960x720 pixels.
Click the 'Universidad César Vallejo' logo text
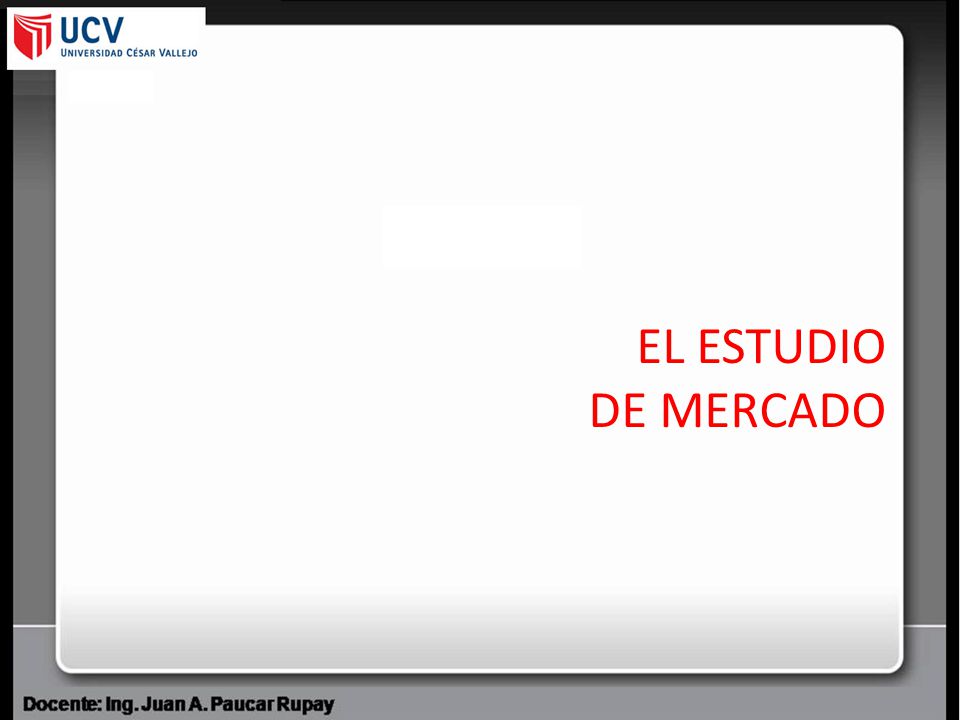[129, 53]
